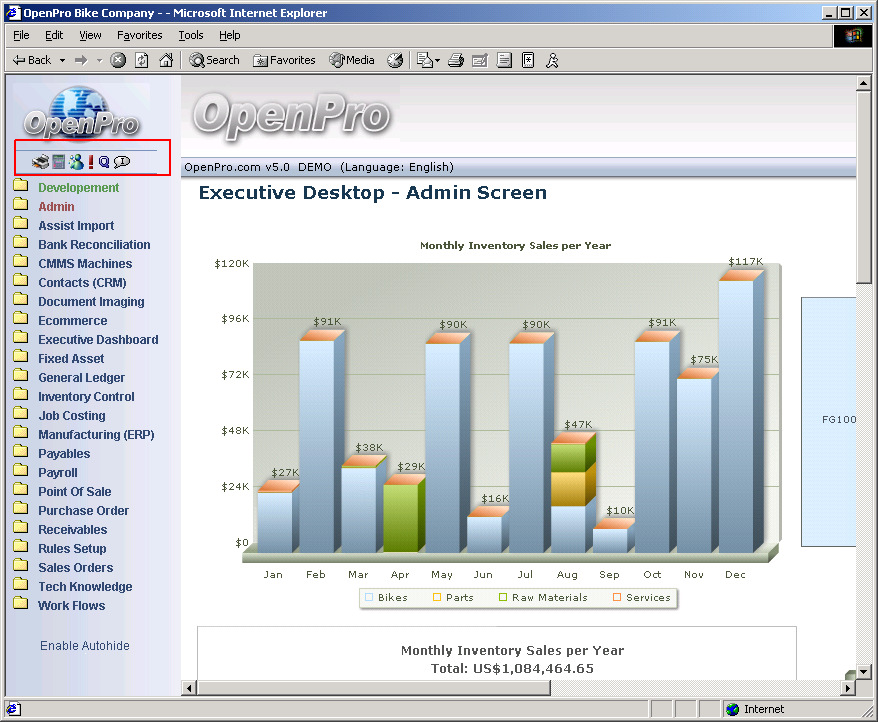
Task: Open the calculator icon in sidebar
Action: [59, 162]
